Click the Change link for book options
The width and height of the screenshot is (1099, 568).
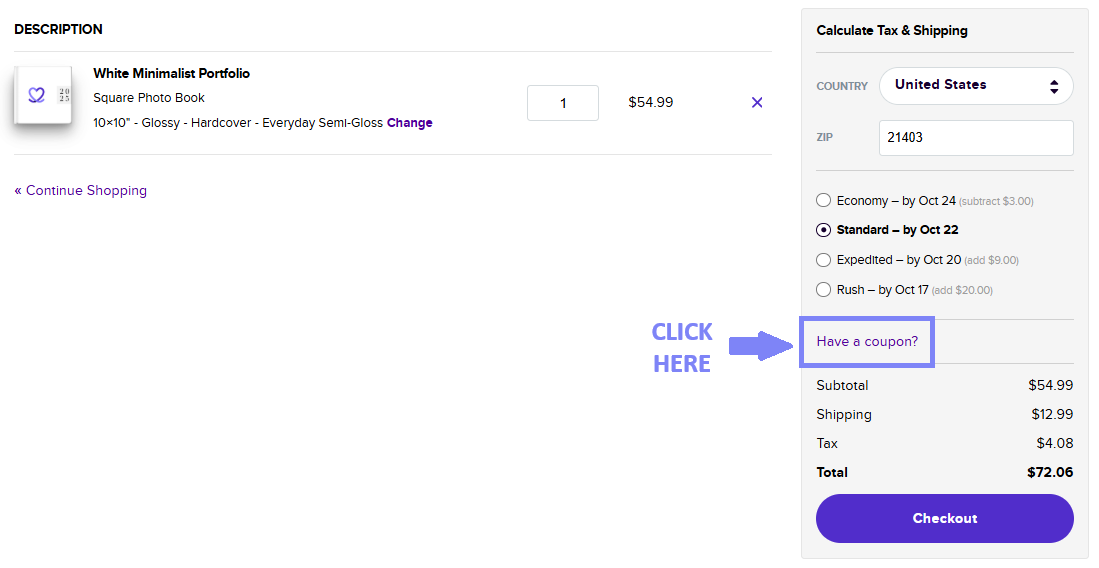click(x=410, y=123)
